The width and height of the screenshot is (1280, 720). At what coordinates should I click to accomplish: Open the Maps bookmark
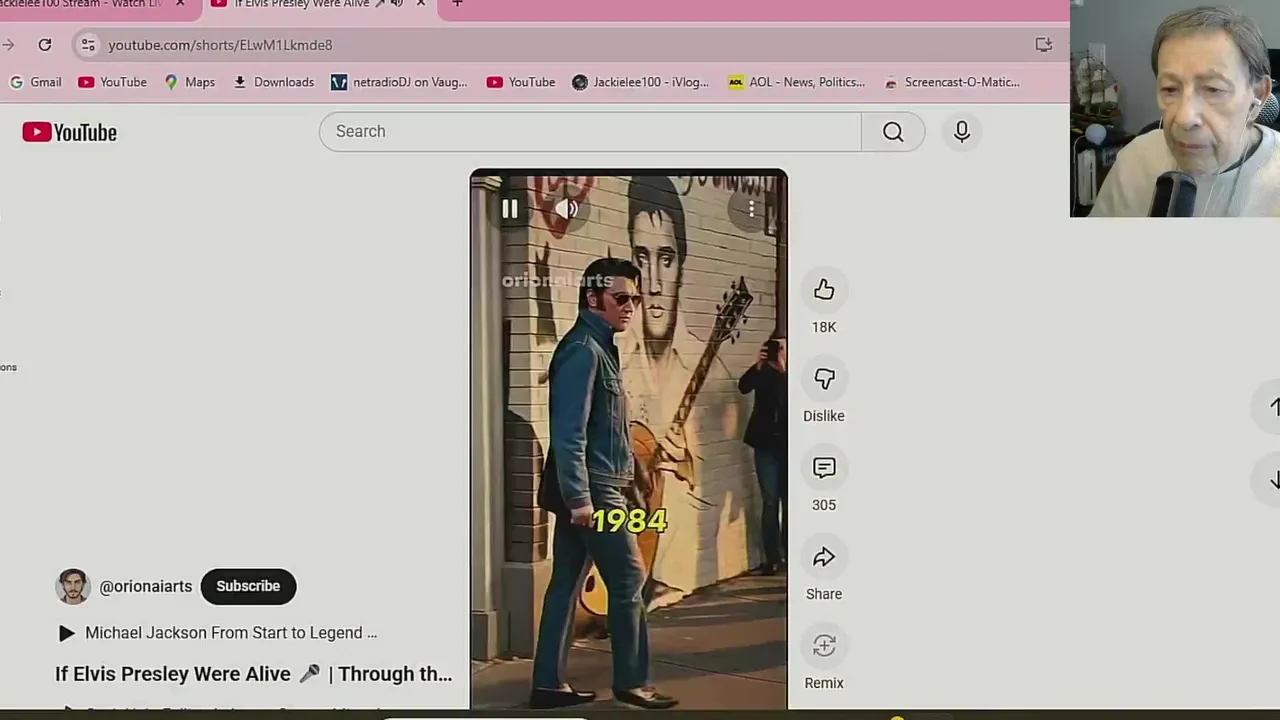pos(189,82)
